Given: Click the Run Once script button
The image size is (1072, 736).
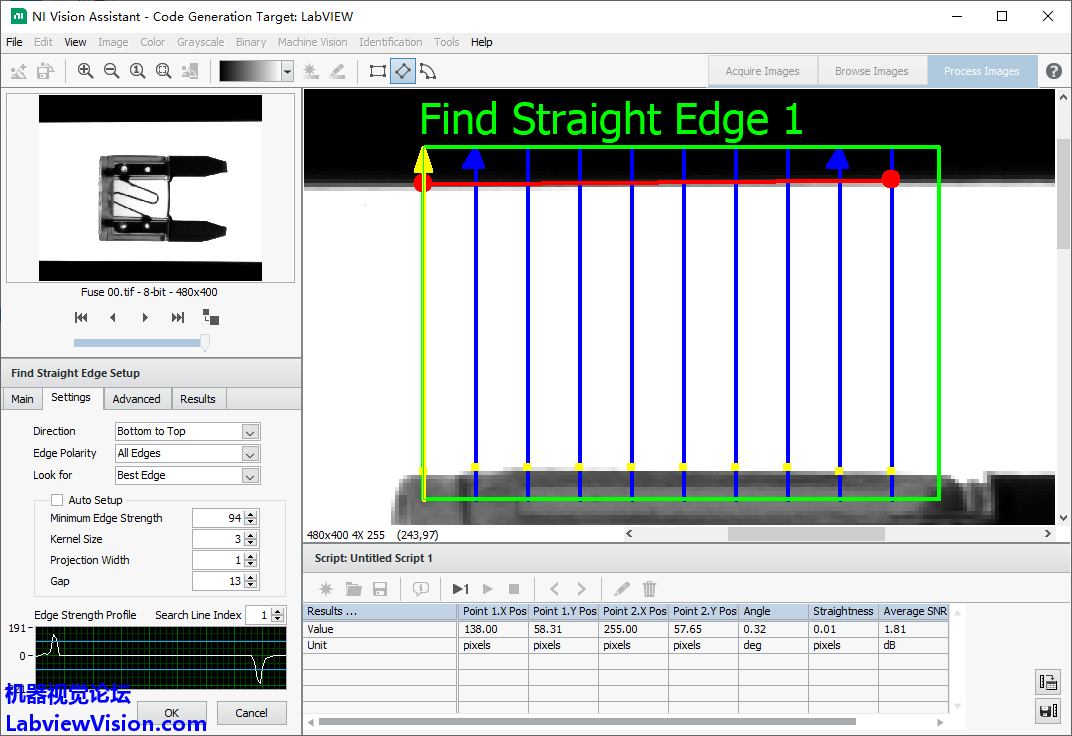Looking at the screenshot, I should click(460, 589).
